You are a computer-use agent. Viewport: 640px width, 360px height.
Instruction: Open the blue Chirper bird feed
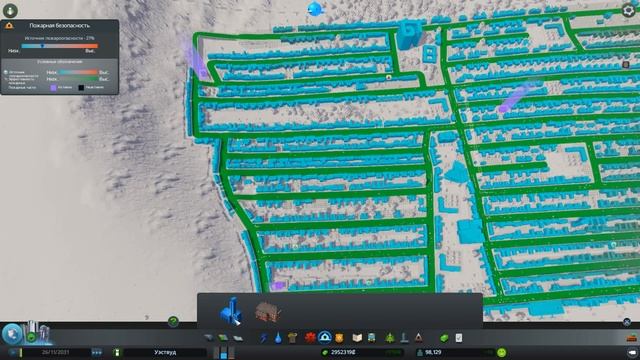tap(315, 9)
